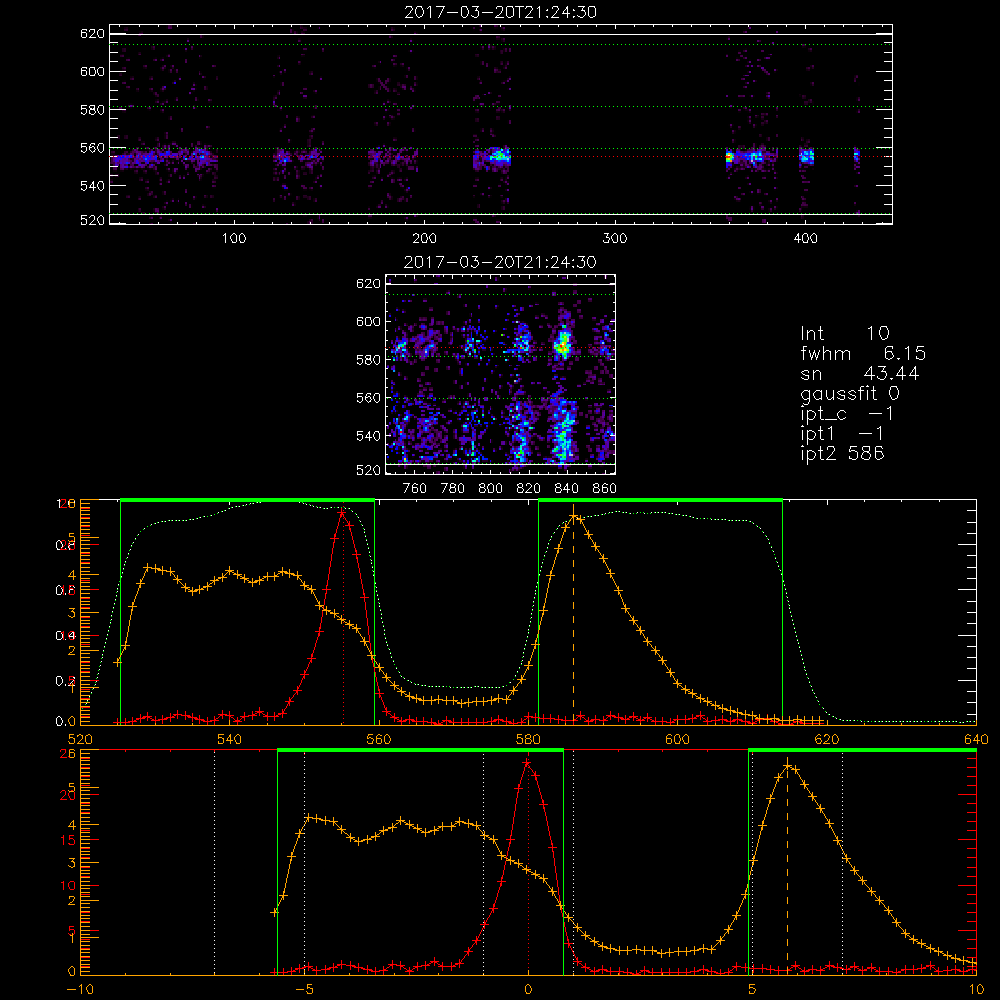Image resolution: width=1000 pixels, height=1000 pixels.
Task: Click y-axis label 540 of the middle image
Action: (x=369, y=436)
